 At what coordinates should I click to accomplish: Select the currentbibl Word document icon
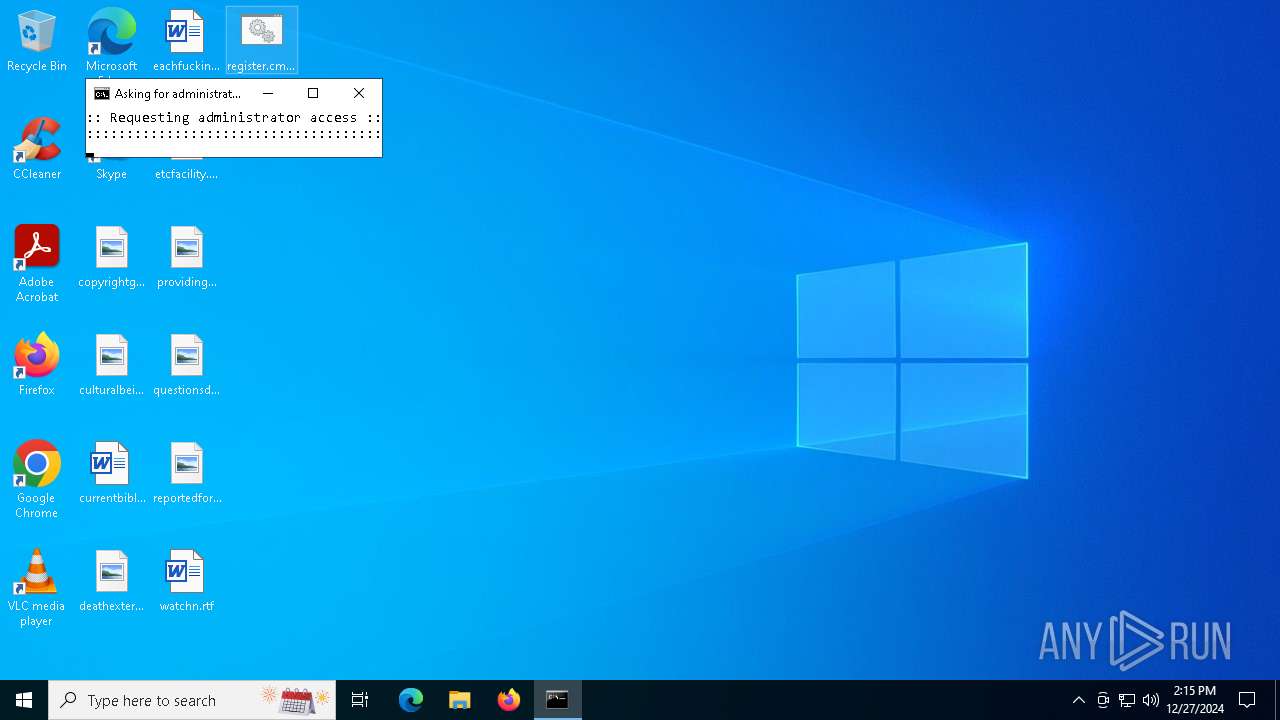(x=111, y=473)
